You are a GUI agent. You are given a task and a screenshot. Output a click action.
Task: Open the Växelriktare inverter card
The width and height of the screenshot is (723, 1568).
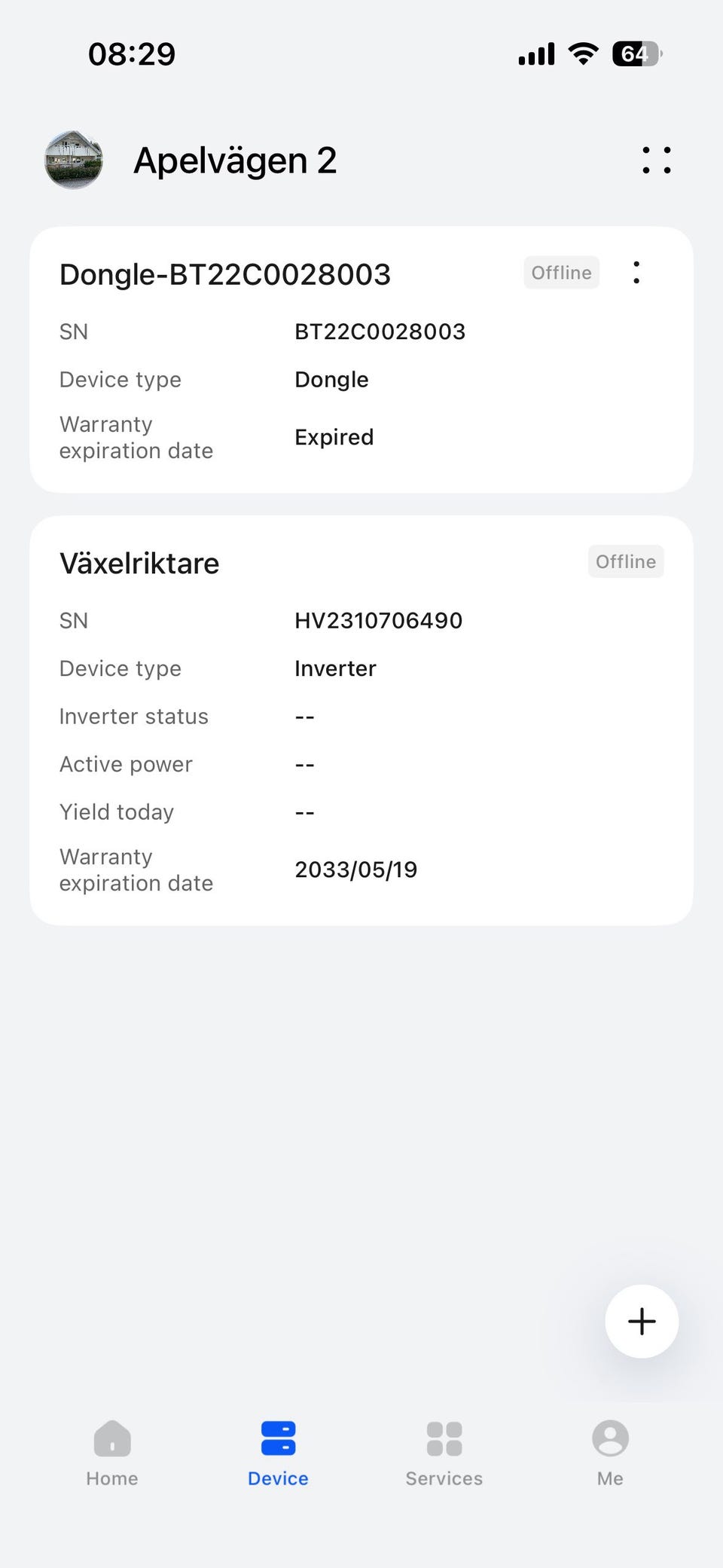pyautogui.click(x=139, y=564)
